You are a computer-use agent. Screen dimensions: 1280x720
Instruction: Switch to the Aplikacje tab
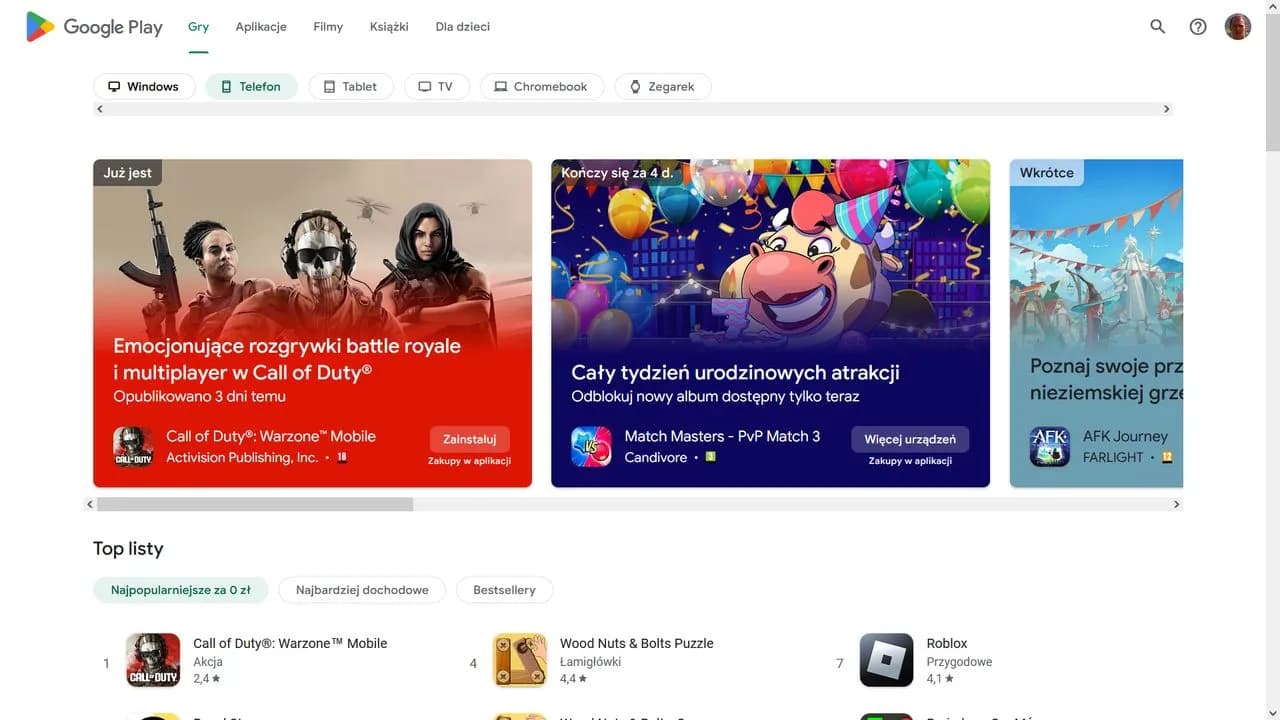(x=260, y=27)
